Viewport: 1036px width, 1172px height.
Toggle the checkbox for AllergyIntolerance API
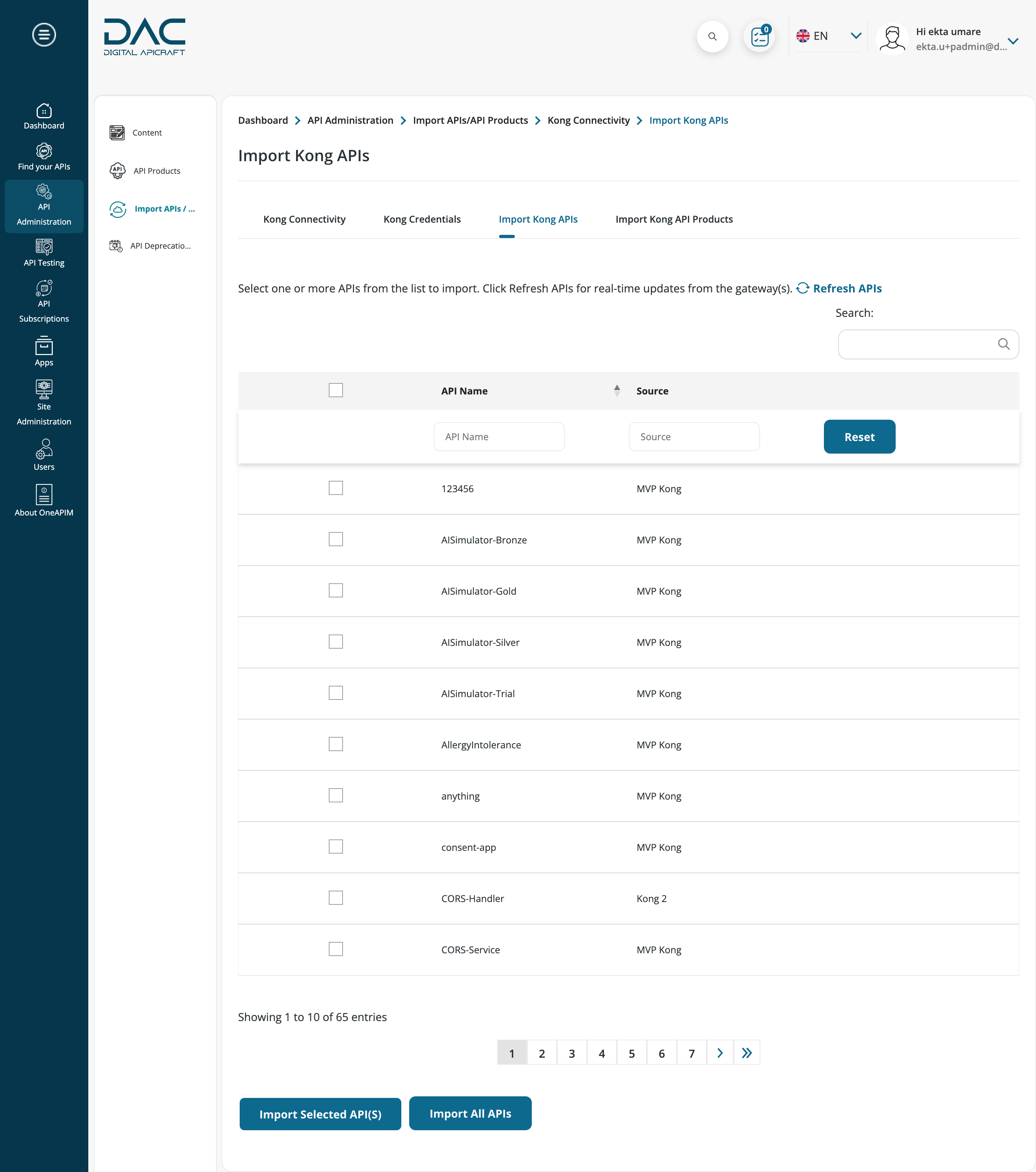coord(335,744)
